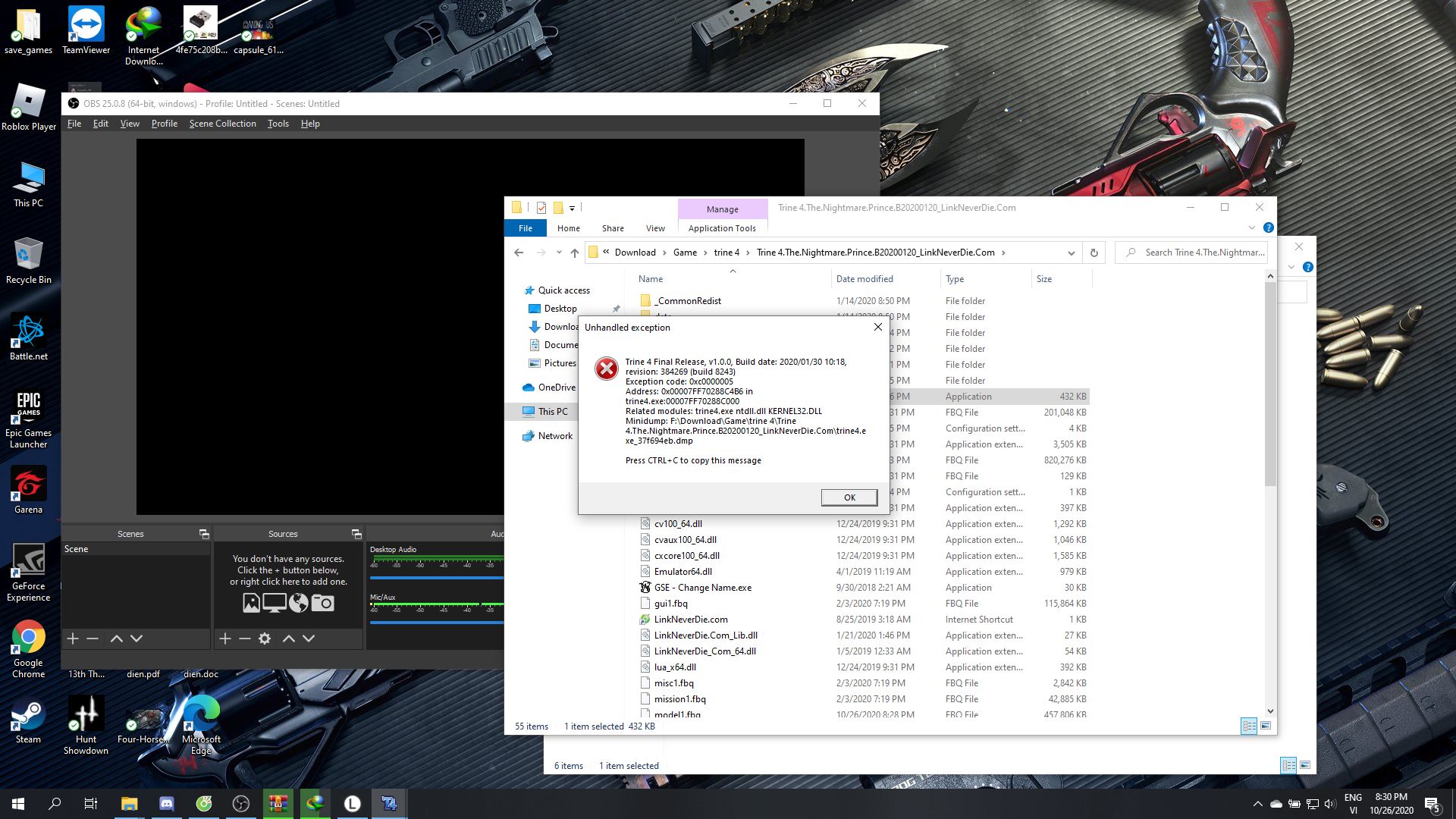Refresh the Explorer folder view

pyautogui.click(x=1094, y=253)
